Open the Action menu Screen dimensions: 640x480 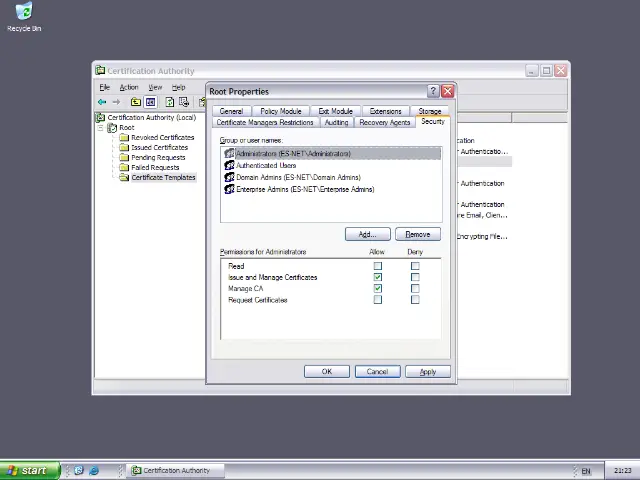tap(129, 87)
